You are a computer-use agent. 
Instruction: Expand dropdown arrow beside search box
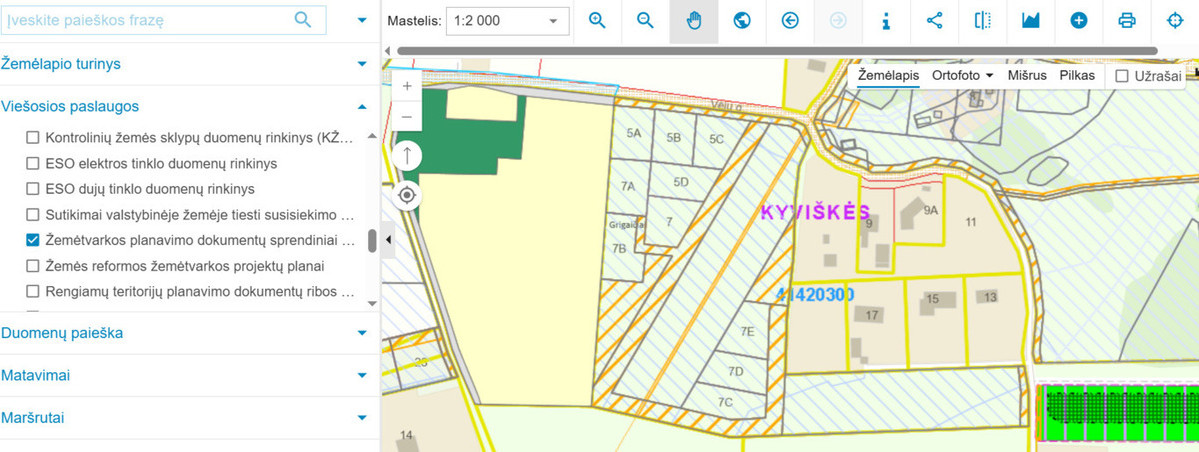[362, 21]
